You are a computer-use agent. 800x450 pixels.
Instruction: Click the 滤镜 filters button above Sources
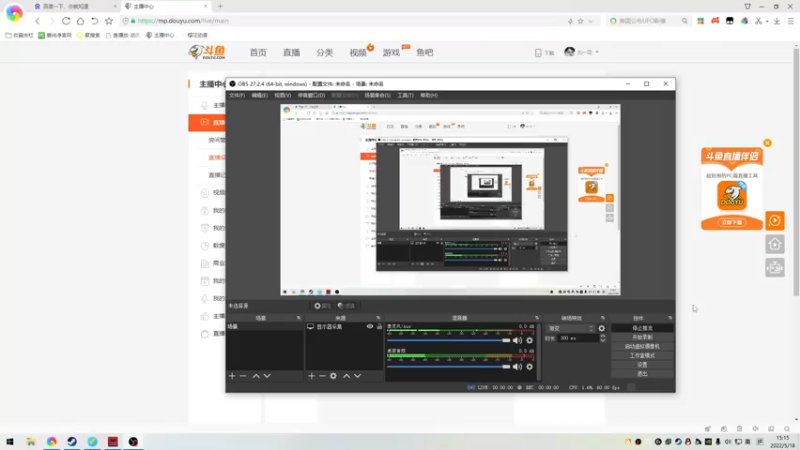346,306
